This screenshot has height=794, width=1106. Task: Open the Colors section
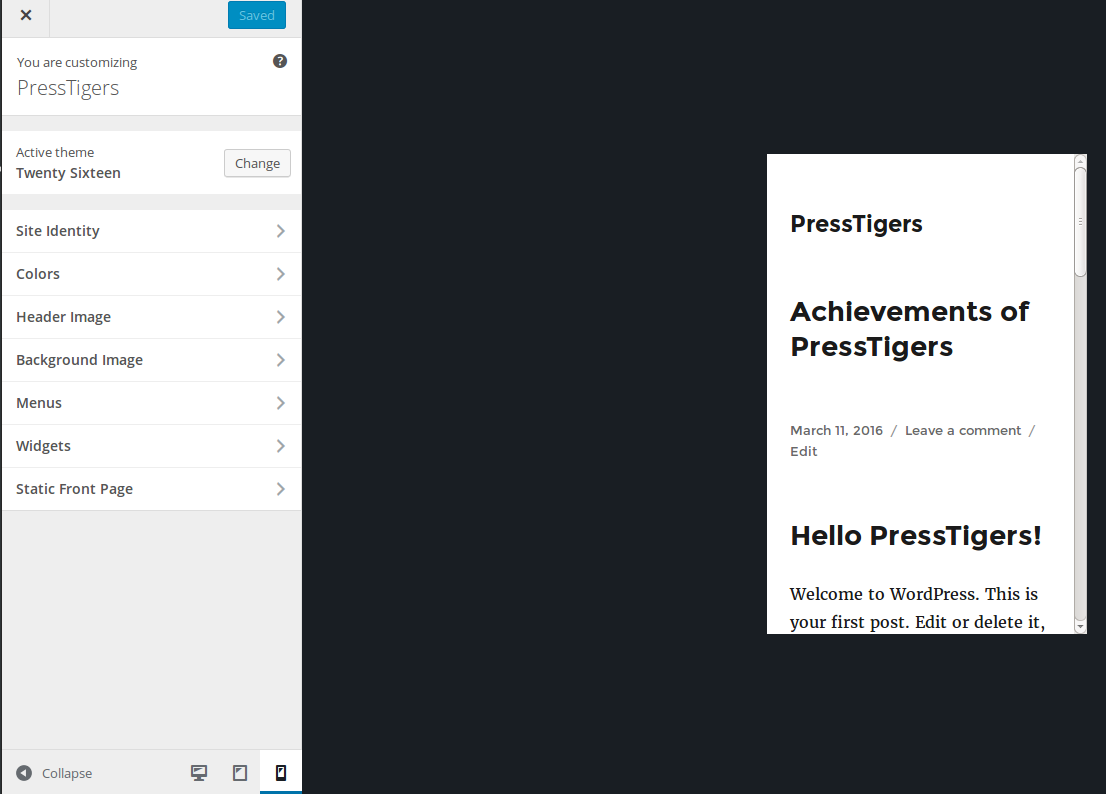point(152,274)
